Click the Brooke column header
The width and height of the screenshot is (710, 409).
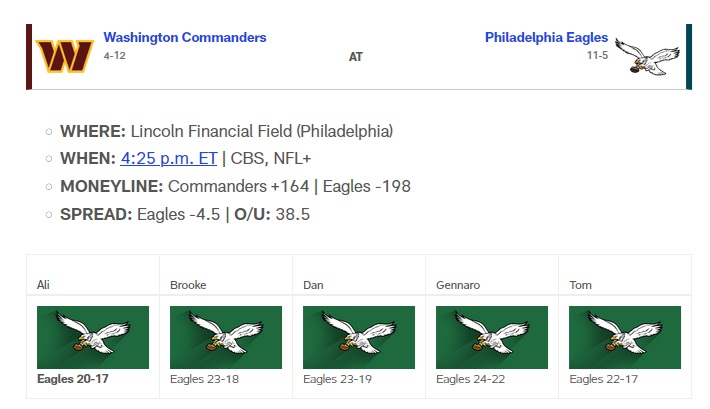coord(188,285)
